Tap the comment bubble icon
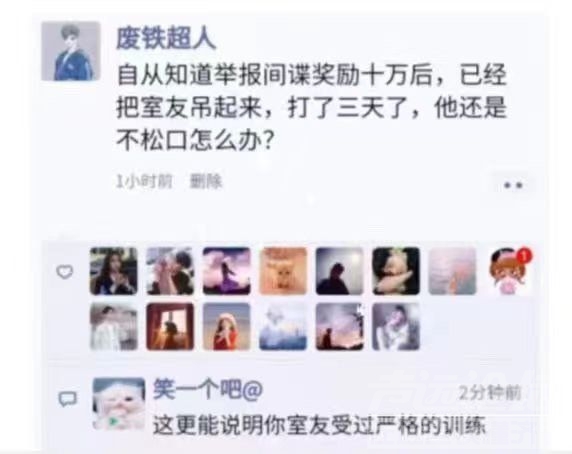The image size is (572, 454). click(x=67, y=399)
